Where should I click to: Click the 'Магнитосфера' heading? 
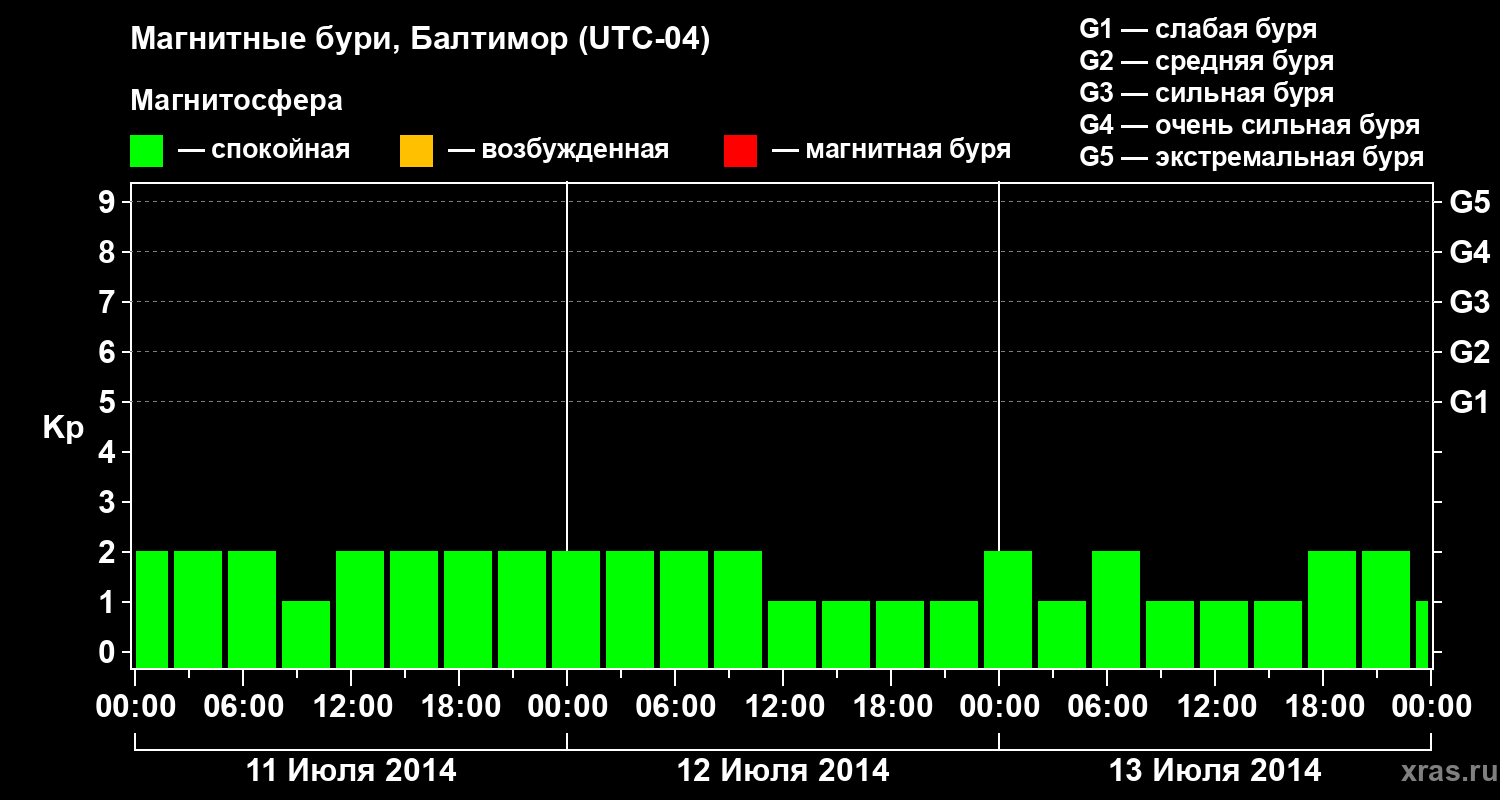pos(237,101)
